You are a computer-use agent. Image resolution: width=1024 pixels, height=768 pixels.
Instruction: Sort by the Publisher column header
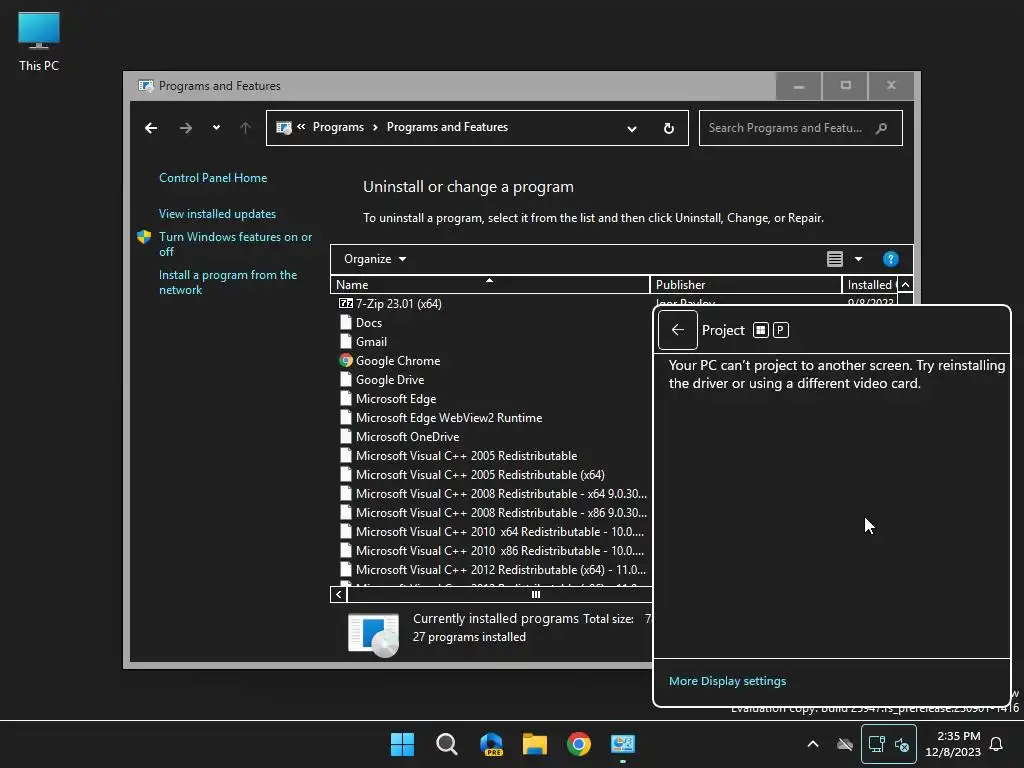(746, 285)
